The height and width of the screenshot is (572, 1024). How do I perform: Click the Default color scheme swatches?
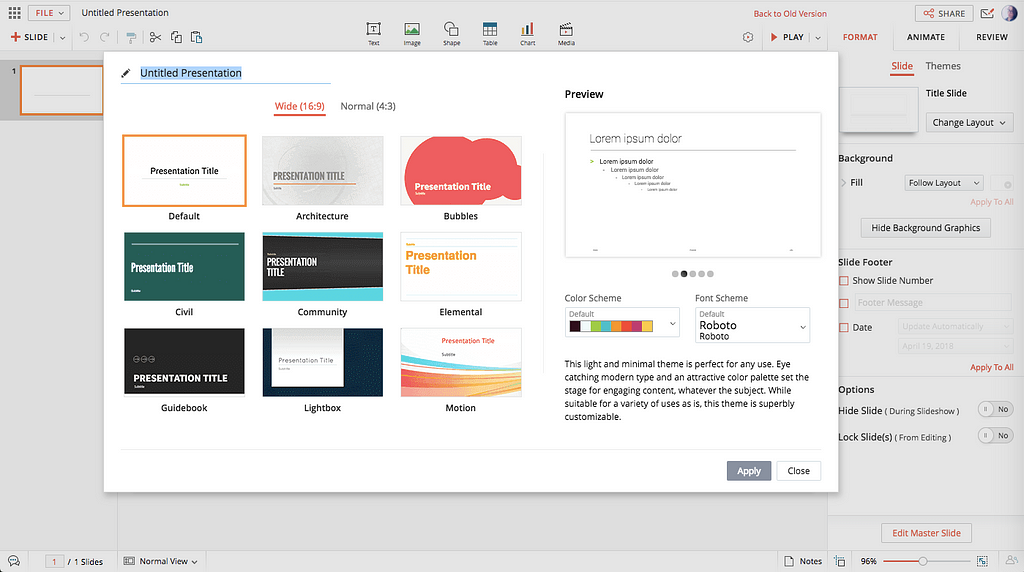click(611, 326)
